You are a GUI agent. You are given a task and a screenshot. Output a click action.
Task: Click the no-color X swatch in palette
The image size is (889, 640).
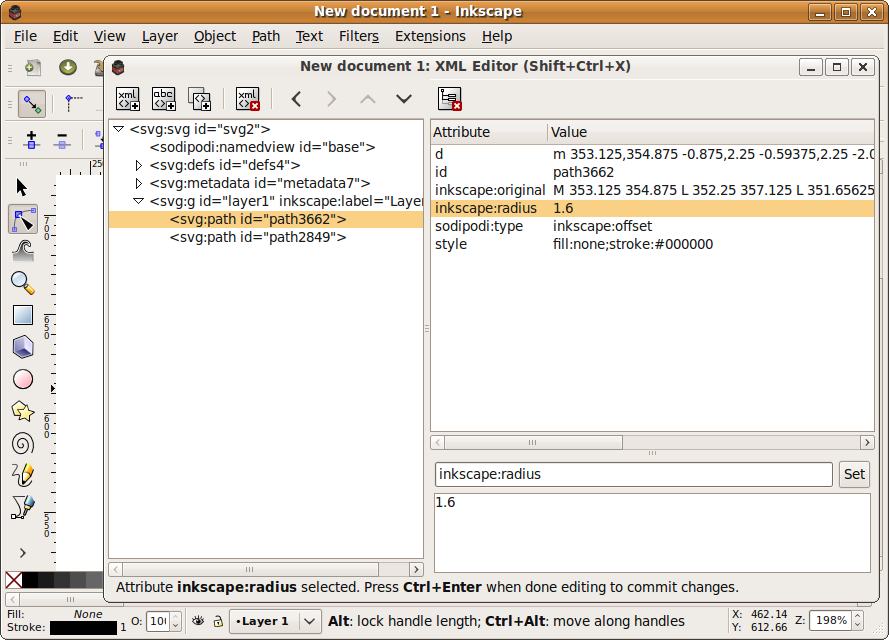coord(14,580)
